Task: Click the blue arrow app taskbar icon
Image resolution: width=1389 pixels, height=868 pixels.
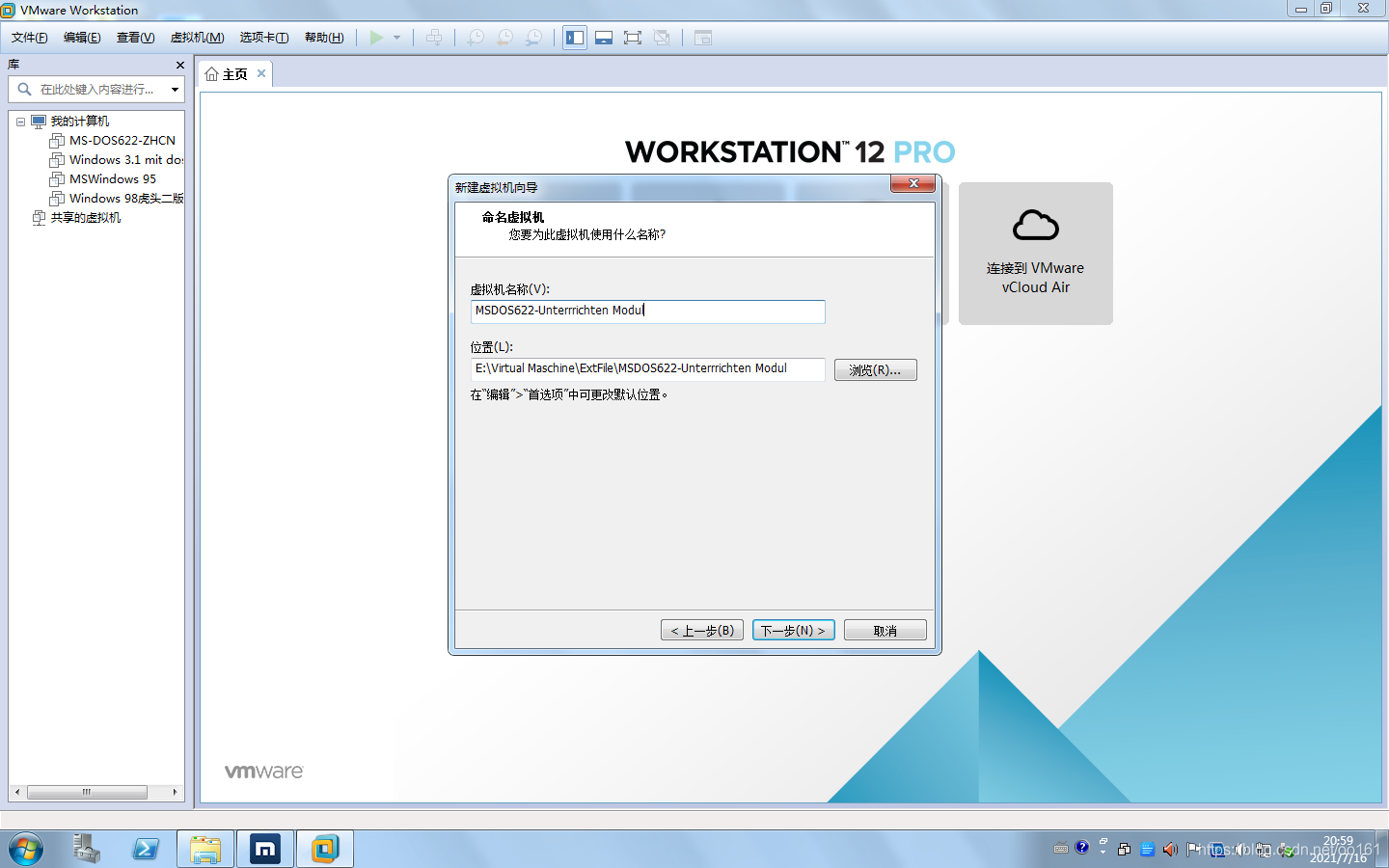Action: (146, 850)
